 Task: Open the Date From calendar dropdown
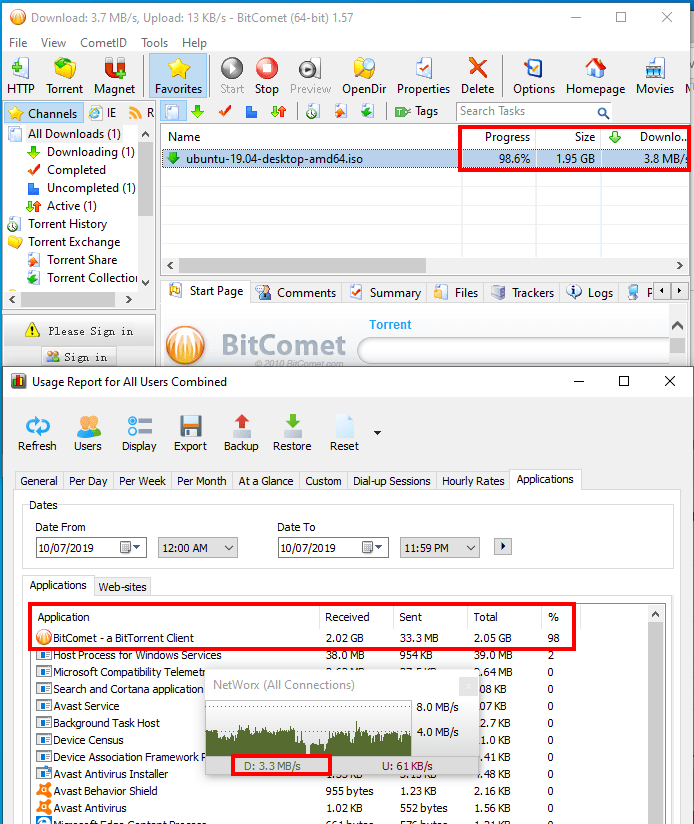tap(130, 548)
